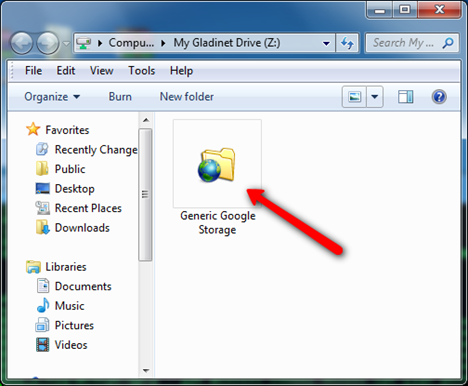Open Recent Places under Favorites
The height and width of the screenshot is (386, 468).
(x=88, y=208)
